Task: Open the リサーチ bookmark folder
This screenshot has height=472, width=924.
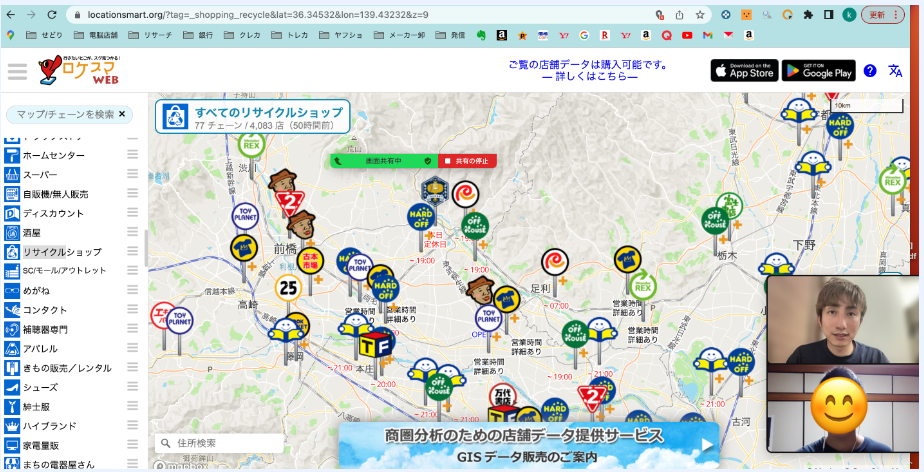Action: 151,35
